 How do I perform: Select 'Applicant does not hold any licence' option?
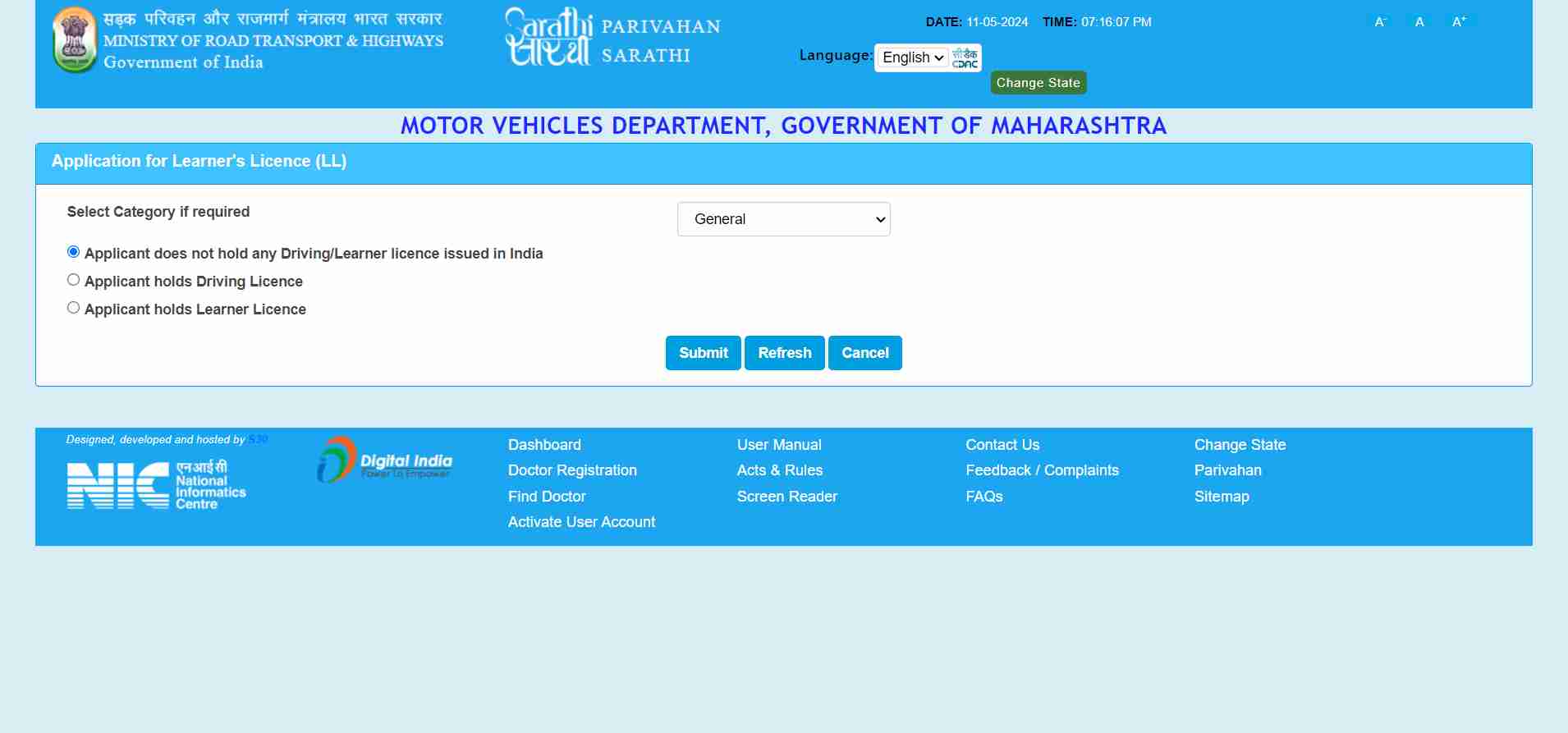pos(74,252)
